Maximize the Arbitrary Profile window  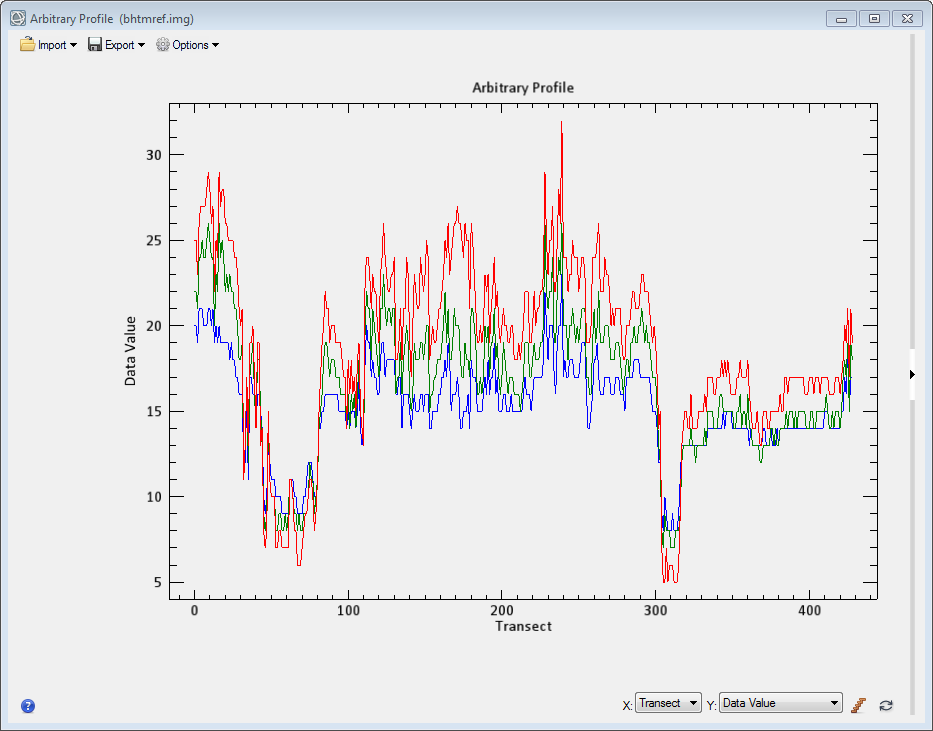coord(874,18)
